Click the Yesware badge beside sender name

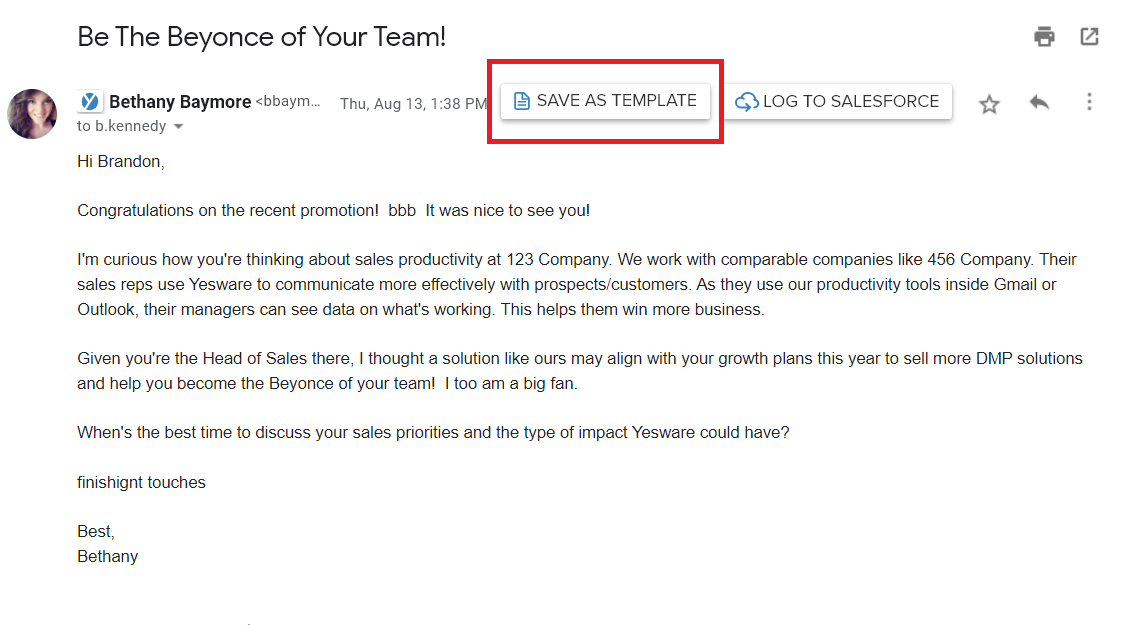coord(90,102)
